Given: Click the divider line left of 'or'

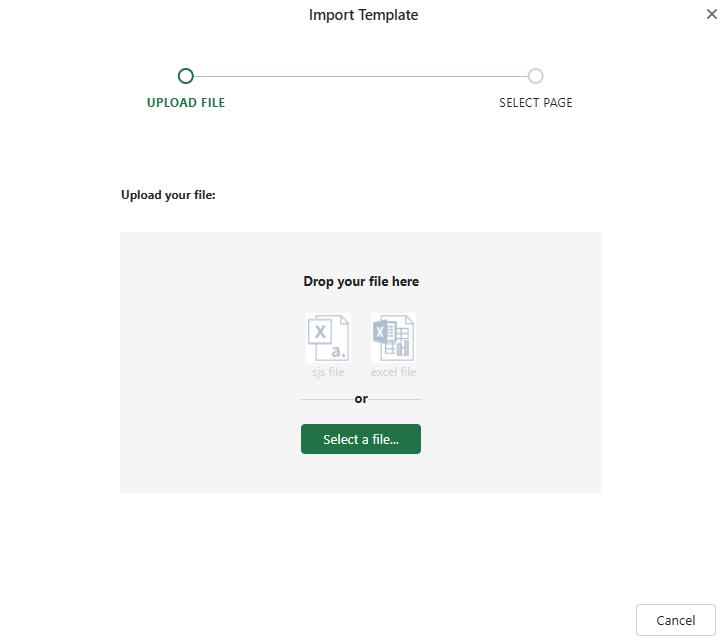Looking at the screenshot, I should [325, 399].
